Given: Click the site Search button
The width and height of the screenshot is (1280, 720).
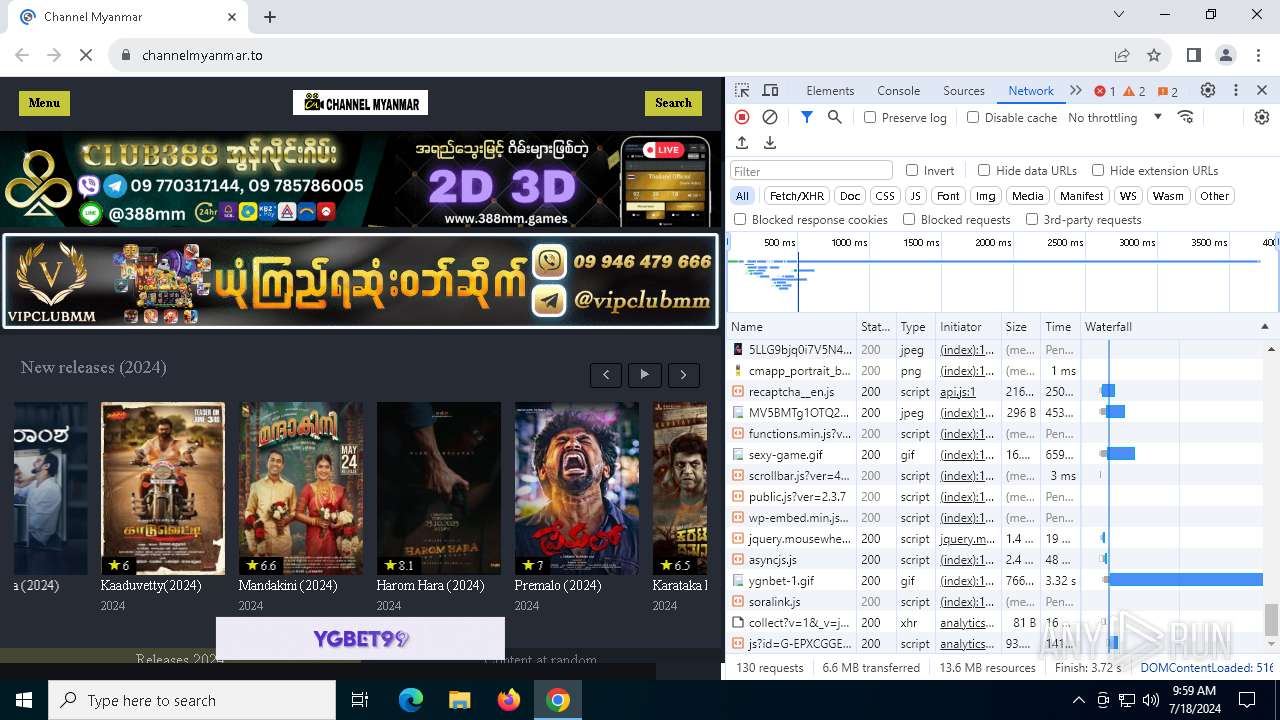Looking at the screenshot, I should pos(673,103).
